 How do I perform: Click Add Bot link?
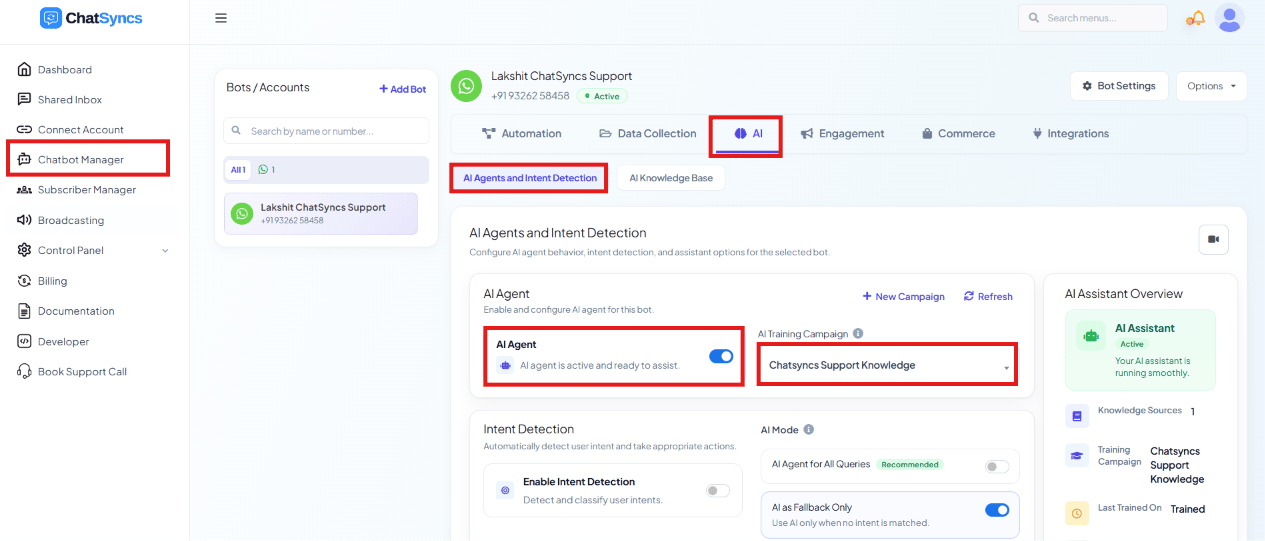[x=402, y=89]
